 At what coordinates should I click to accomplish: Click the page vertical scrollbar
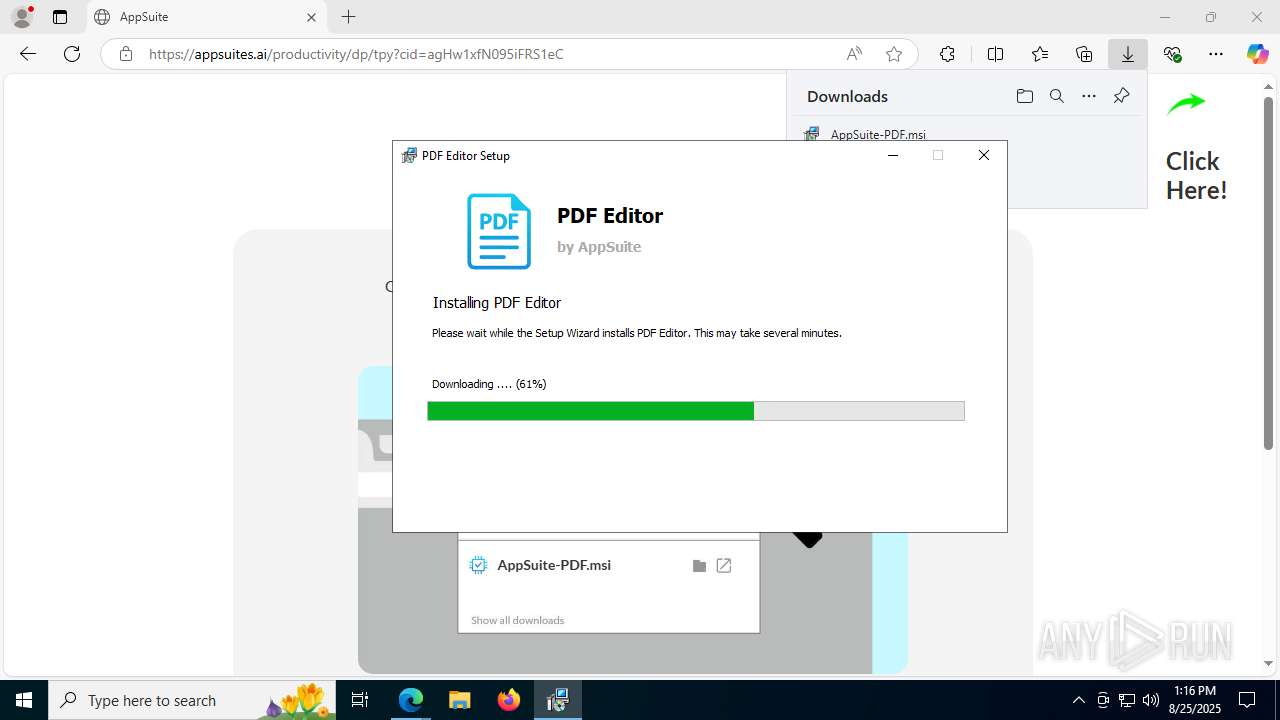pos(1269,273)
